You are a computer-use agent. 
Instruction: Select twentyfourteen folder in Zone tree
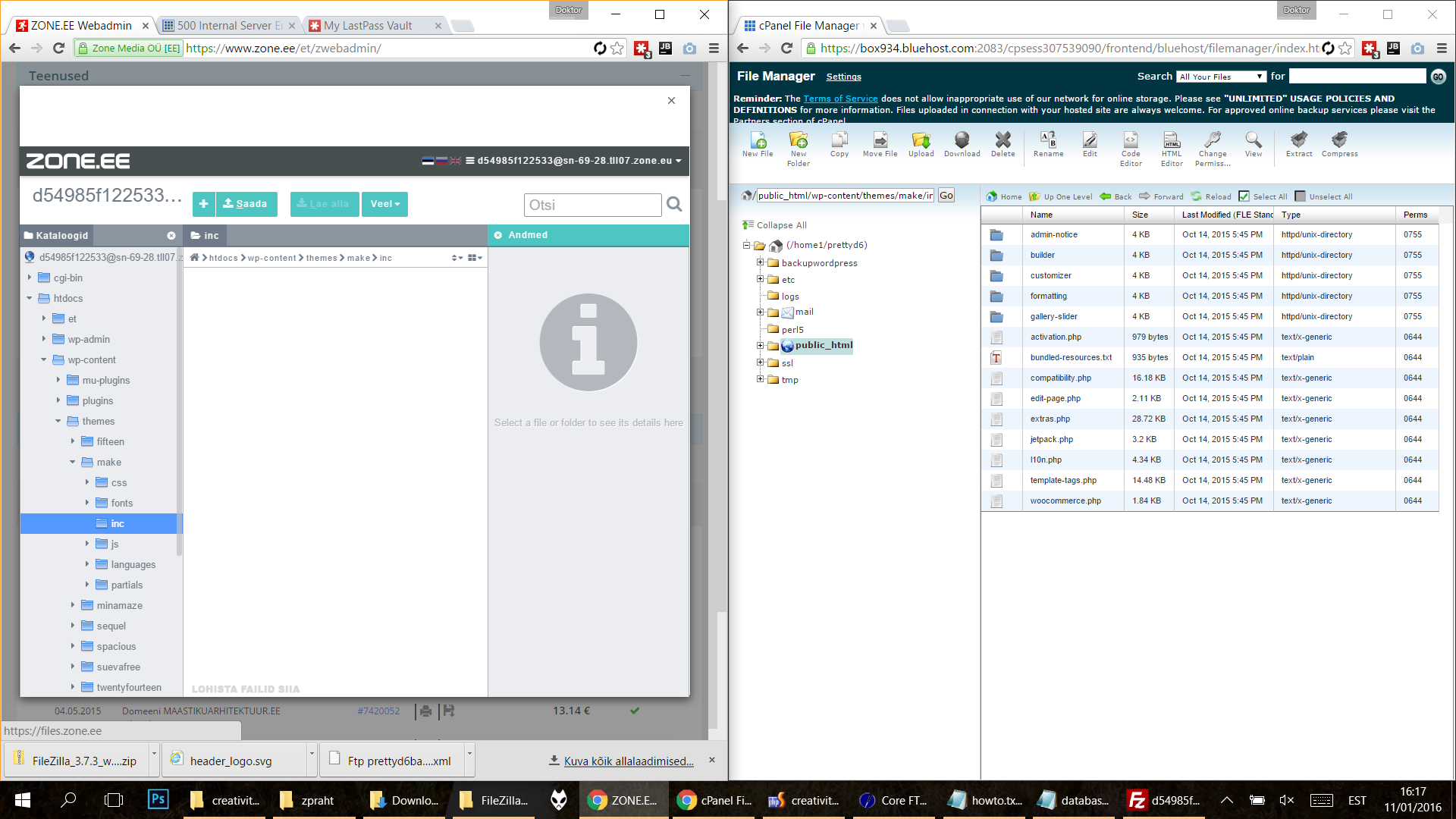pos(129,687)
